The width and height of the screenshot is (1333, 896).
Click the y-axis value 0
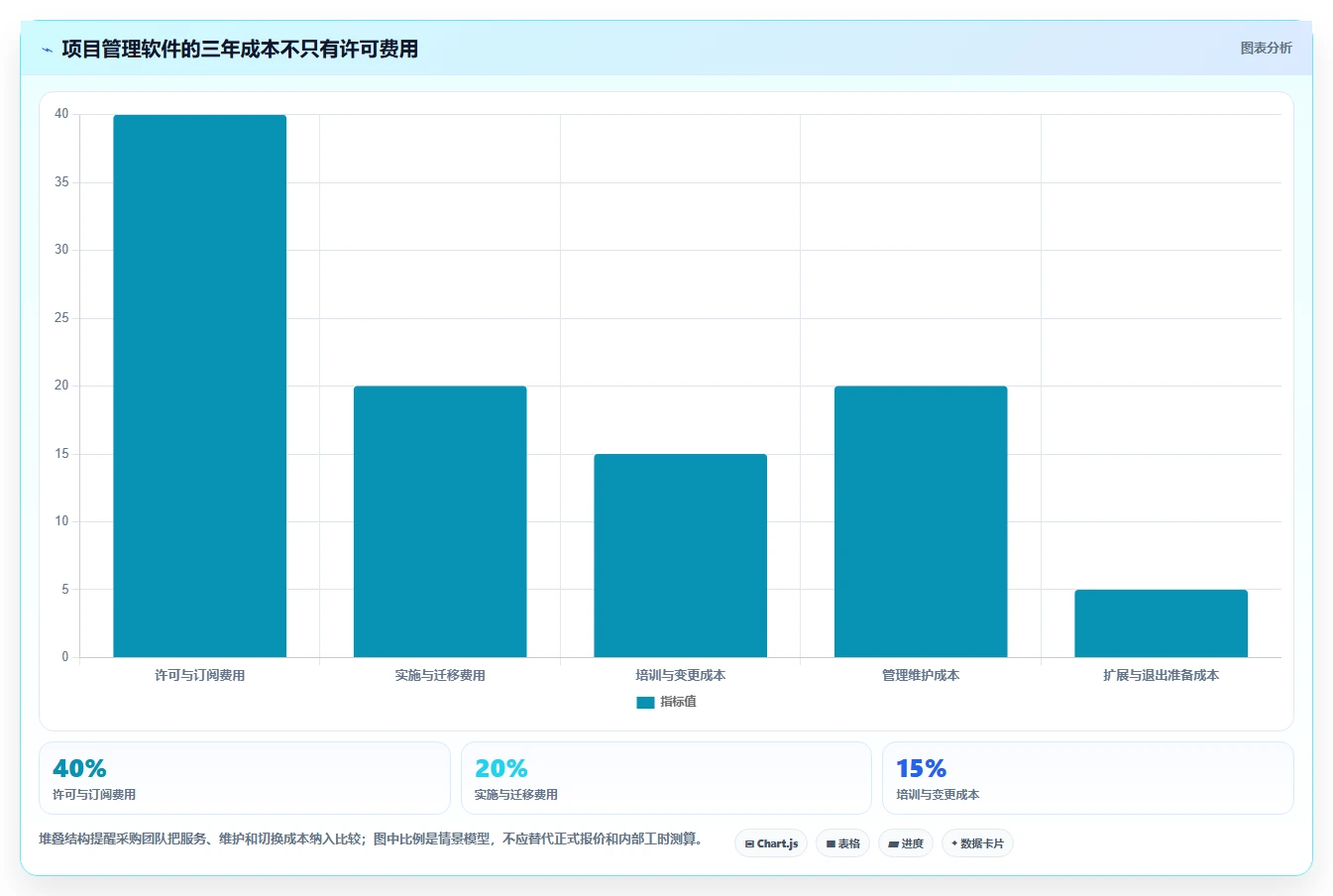(x=65, y=657)
